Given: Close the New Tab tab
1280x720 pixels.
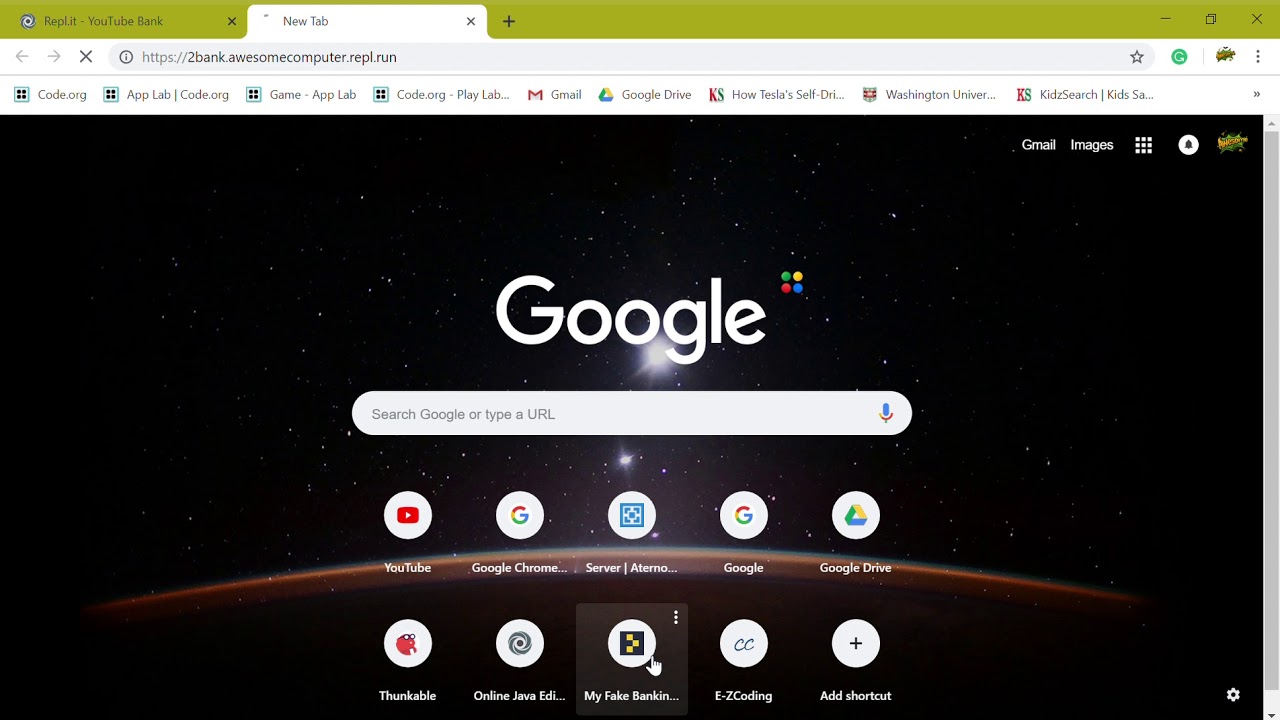Looking at the screenshot, I should pos(471,21).
